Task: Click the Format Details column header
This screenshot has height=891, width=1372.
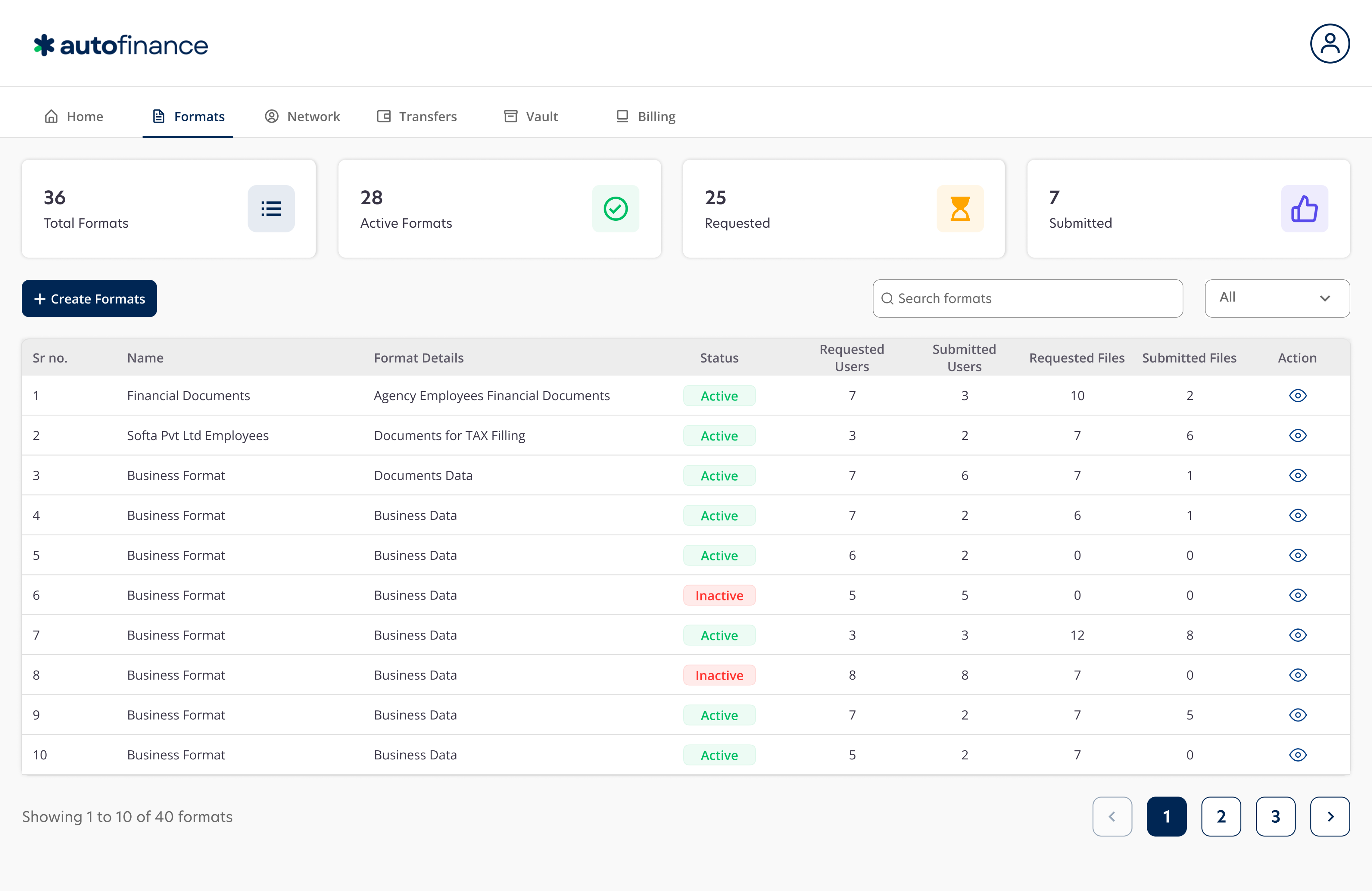Action: pyautogui.click(x=418, y=358)
